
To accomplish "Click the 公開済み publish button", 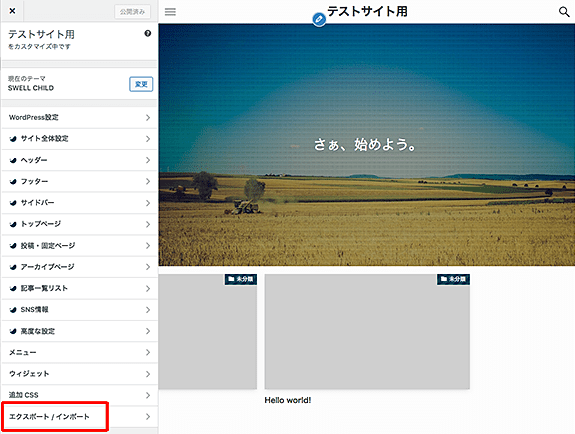I will coord(132,12).
